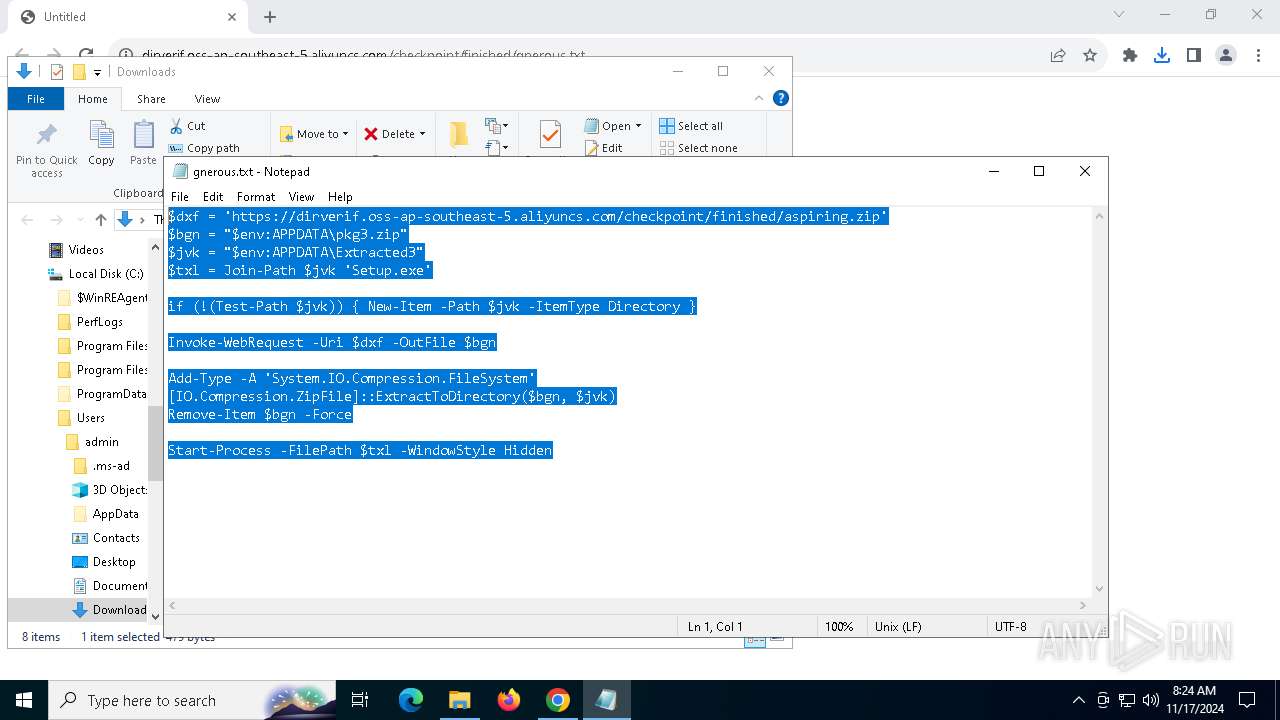
Task: Select Users folder in tree
Action: (91, 418)
